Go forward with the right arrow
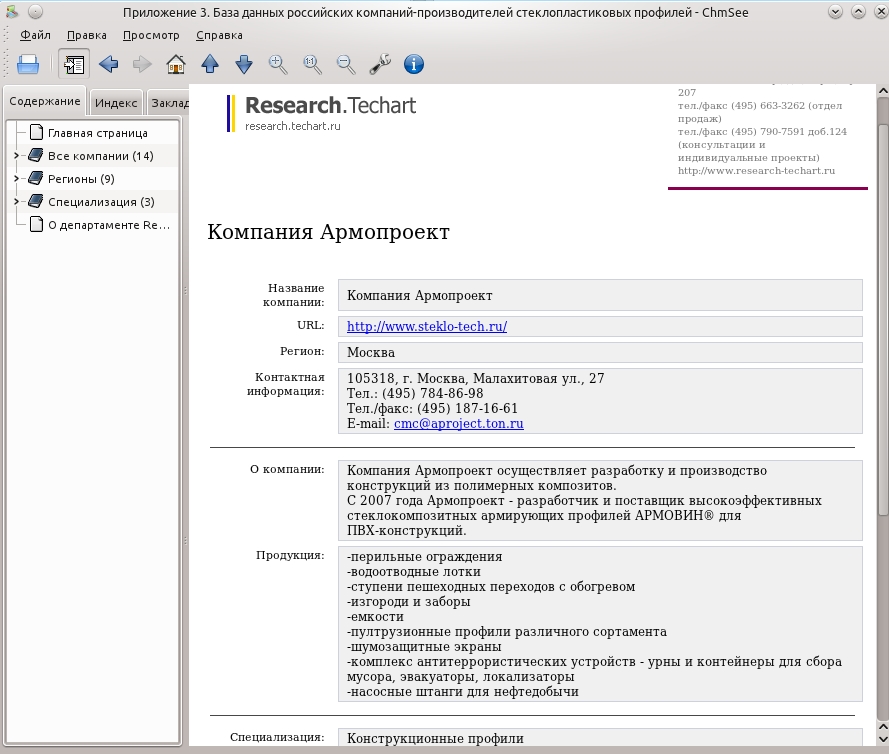Viewport: 889px width, 754px height. click(x=142, y=64)
